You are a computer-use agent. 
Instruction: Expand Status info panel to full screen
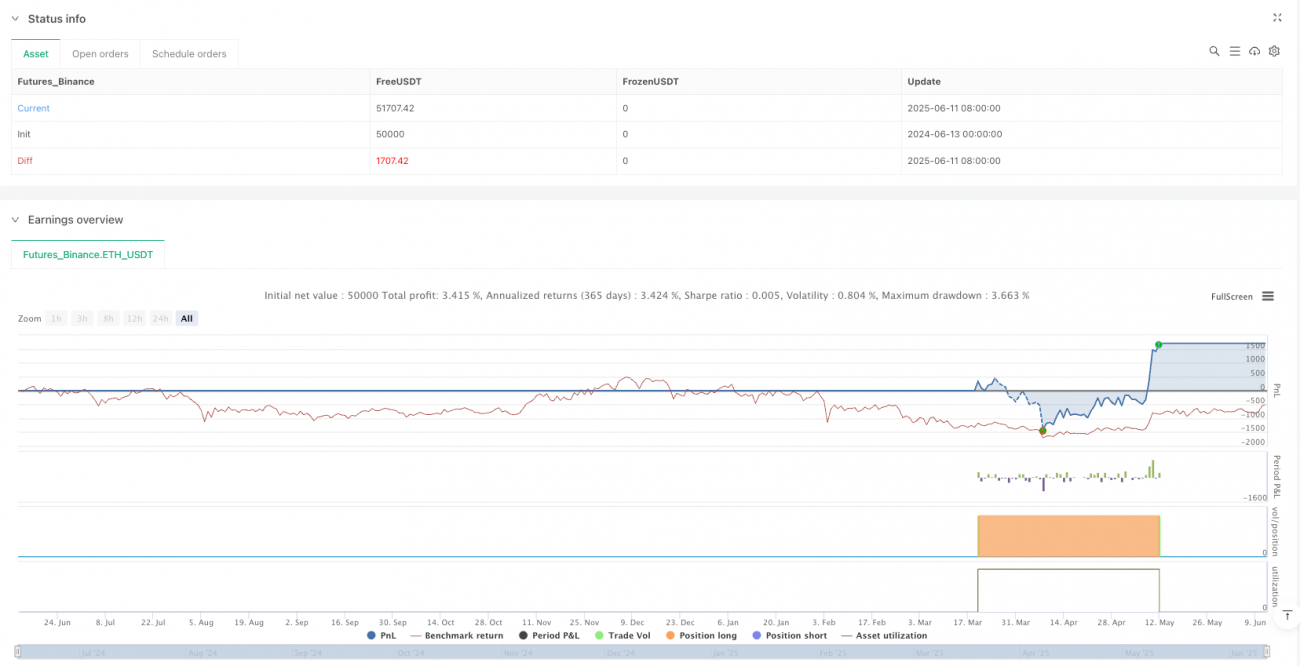(1277, 18)
